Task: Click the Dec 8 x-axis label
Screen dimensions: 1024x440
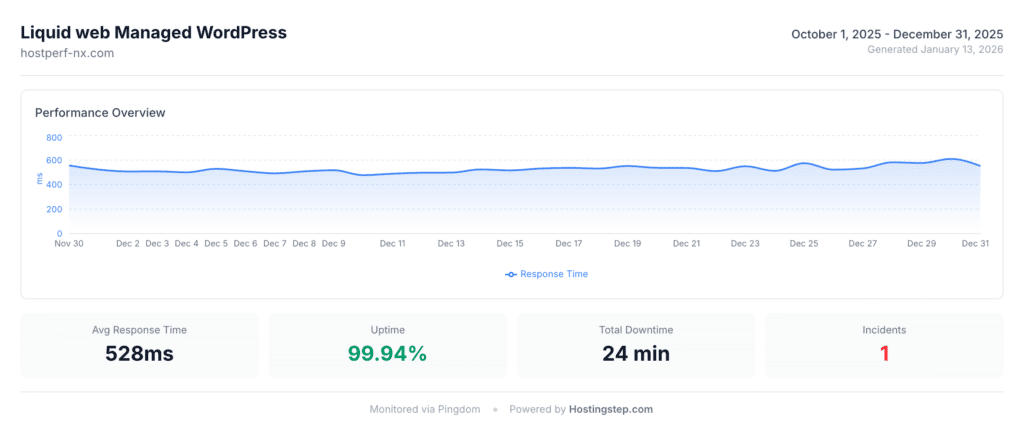Action: pos(304,244)
